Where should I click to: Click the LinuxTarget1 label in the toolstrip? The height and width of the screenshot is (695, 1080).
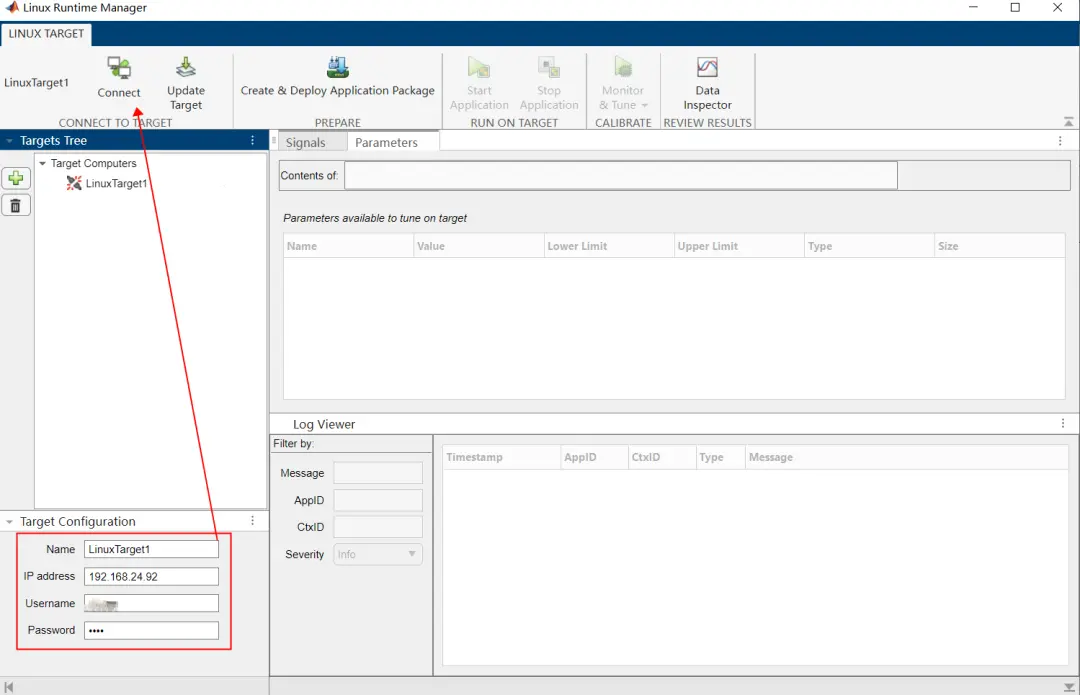click(x=37, y=83)
